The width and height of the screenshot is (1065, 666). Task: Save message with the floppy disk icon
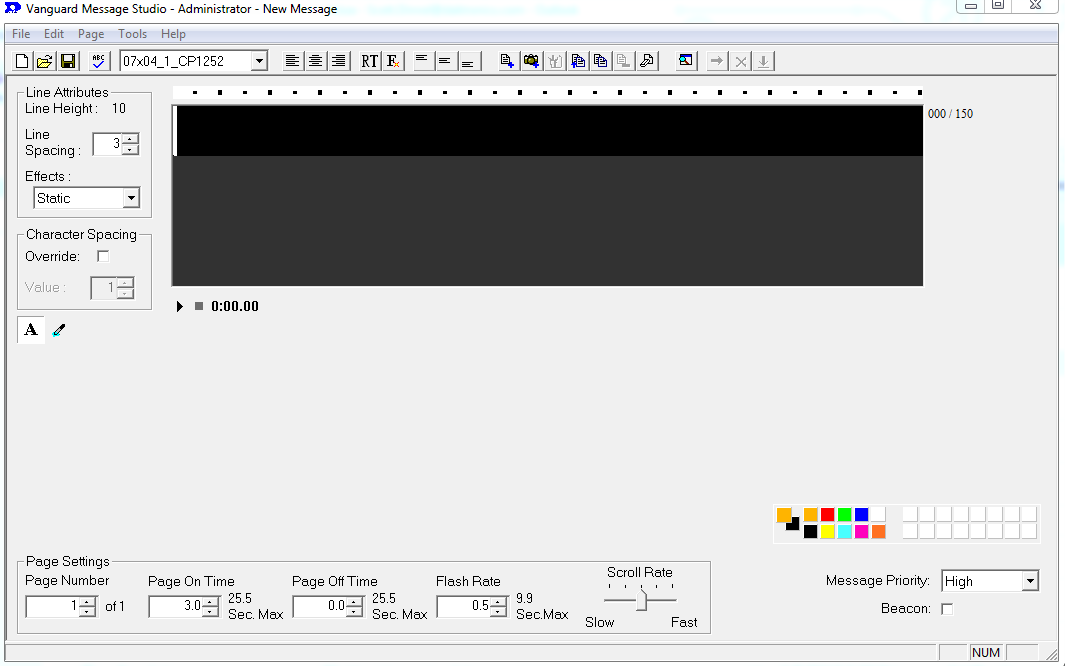[68, 61]
